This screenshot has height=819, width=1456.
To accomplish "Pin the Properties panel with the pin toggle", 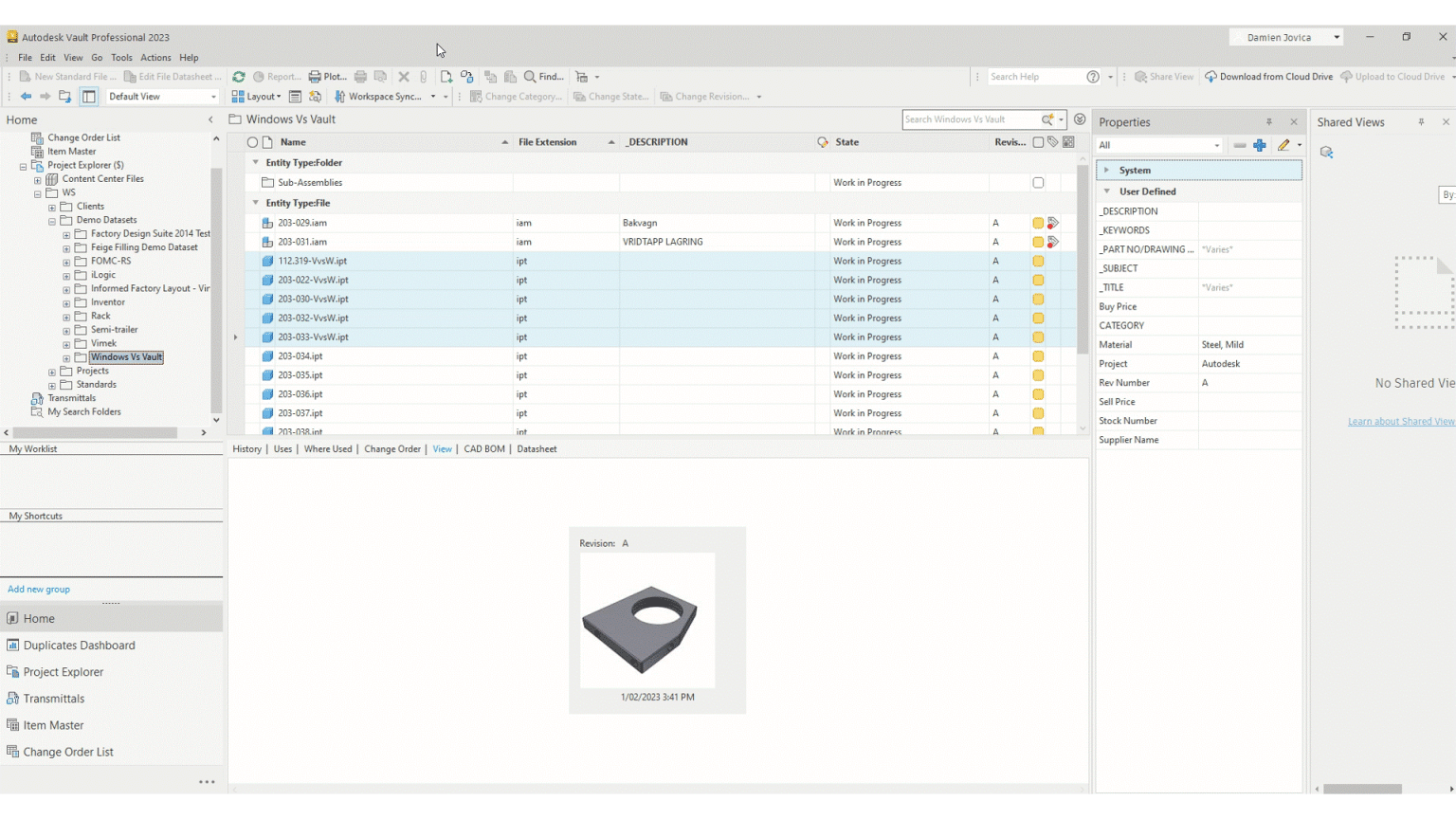I will (1269, 121).
